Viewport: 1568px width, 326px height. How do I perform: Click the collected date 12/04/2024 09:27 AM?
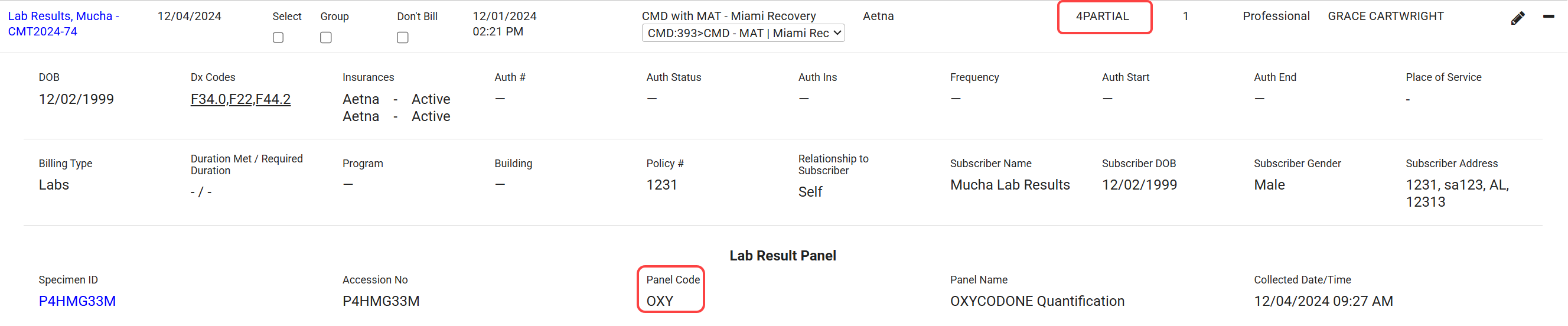point(1323,301)
